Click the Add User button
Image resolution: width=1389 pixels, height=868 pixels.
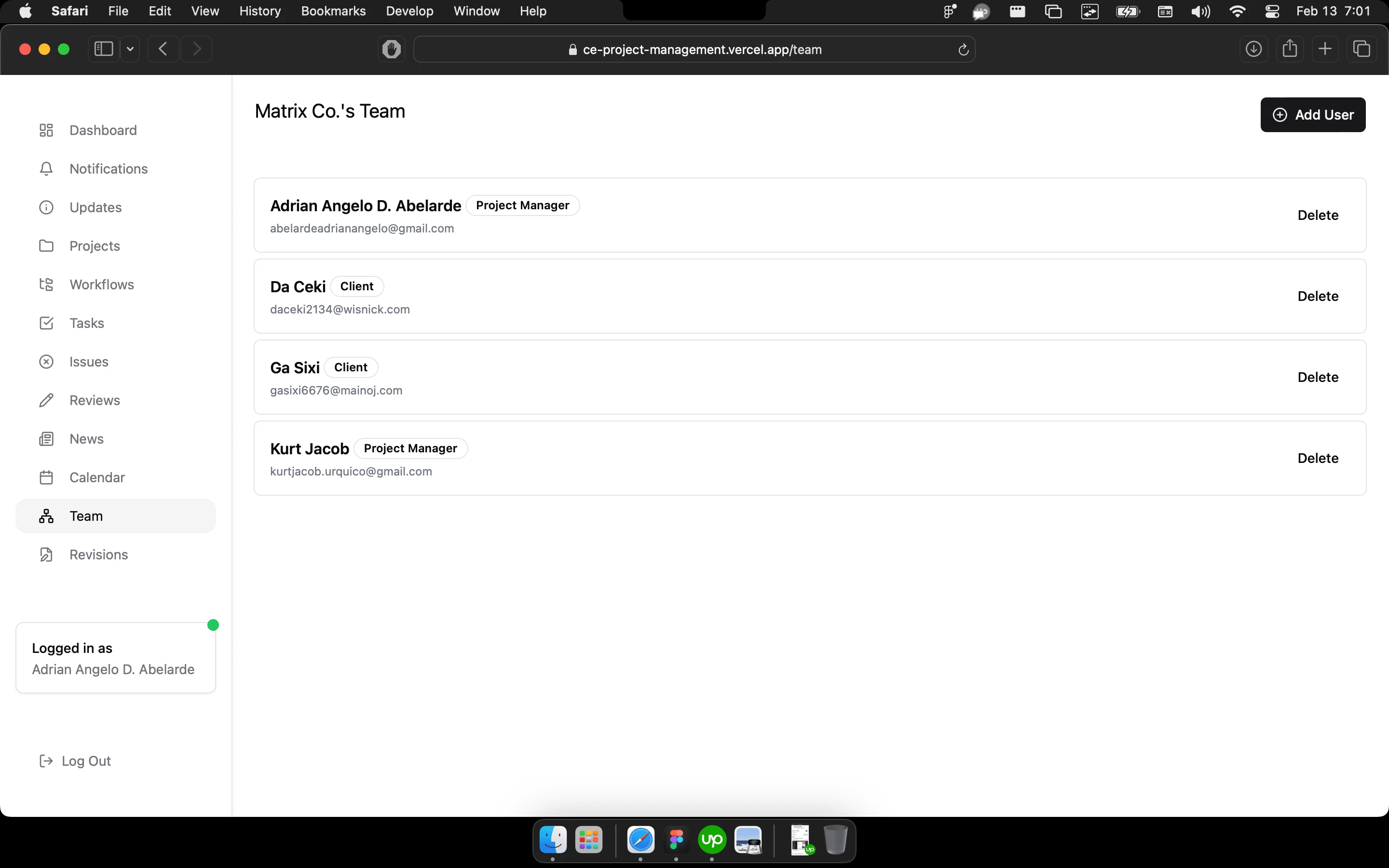tap(1313, 115)
